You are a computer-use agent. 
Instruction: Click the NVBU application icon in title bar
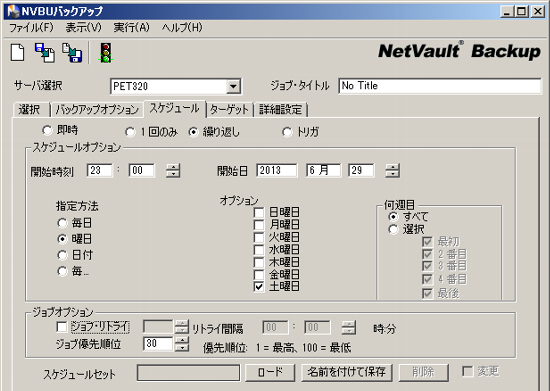[x=13, y=11]
